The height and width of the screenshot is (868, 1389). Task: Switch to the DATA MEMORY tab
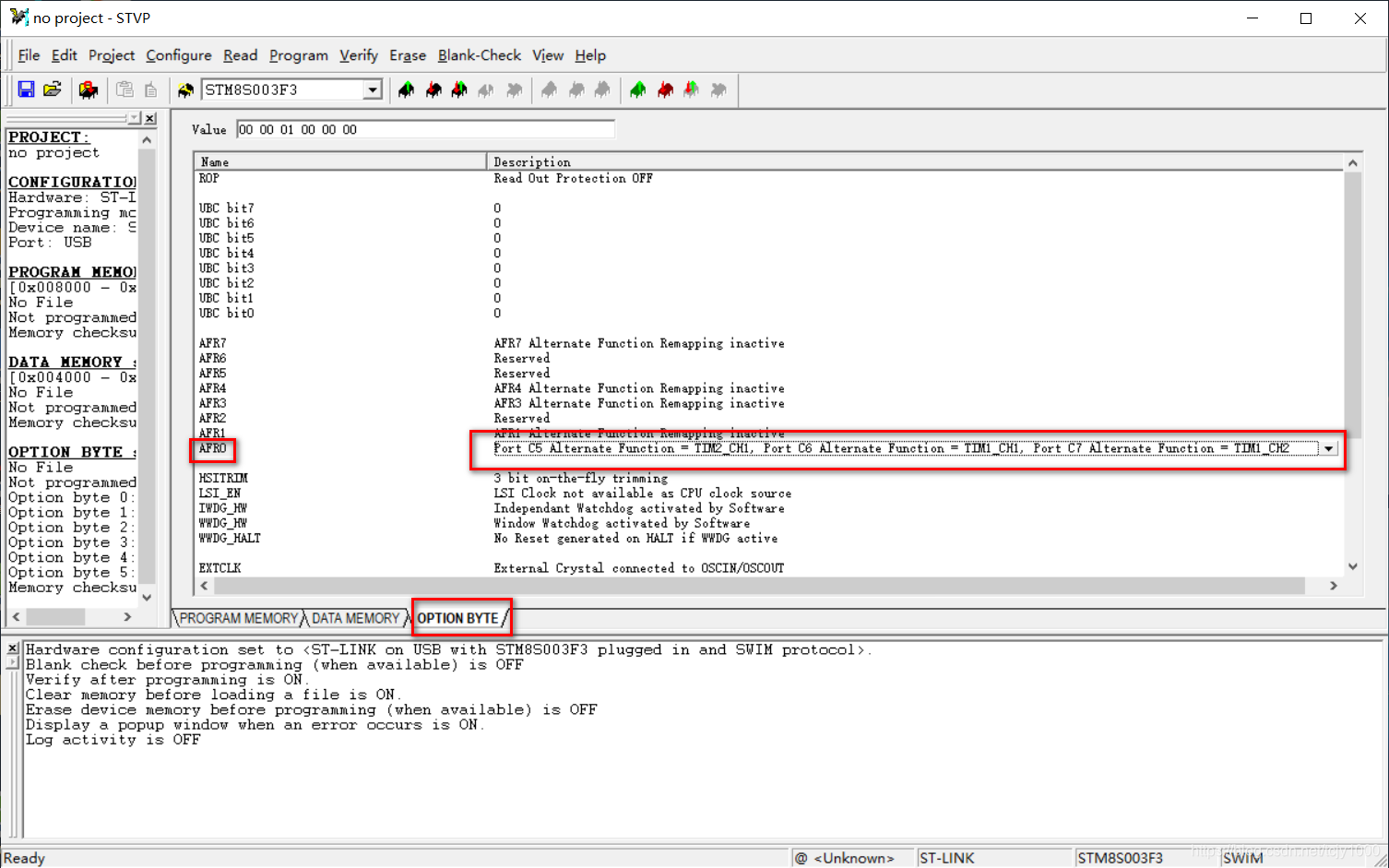(x=356, y=618)
